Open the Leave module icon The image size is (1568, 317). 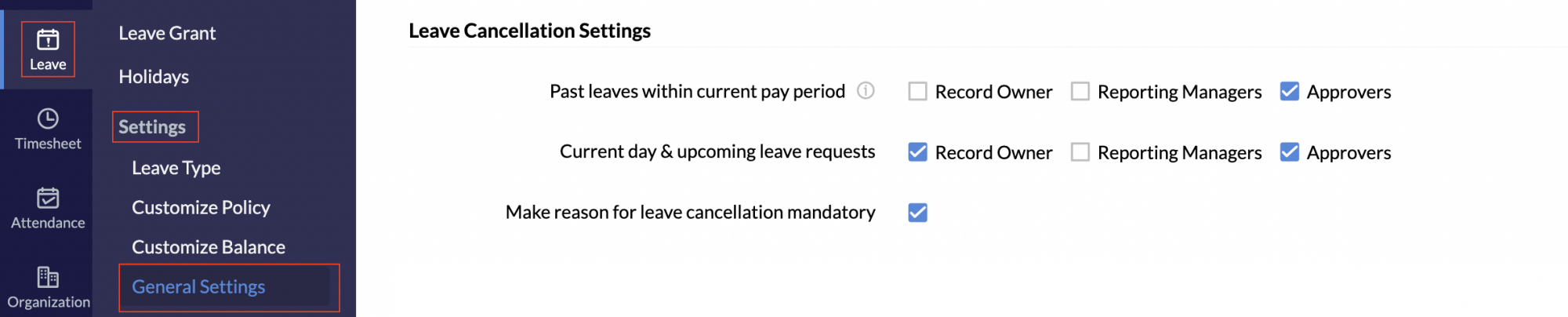48,40
